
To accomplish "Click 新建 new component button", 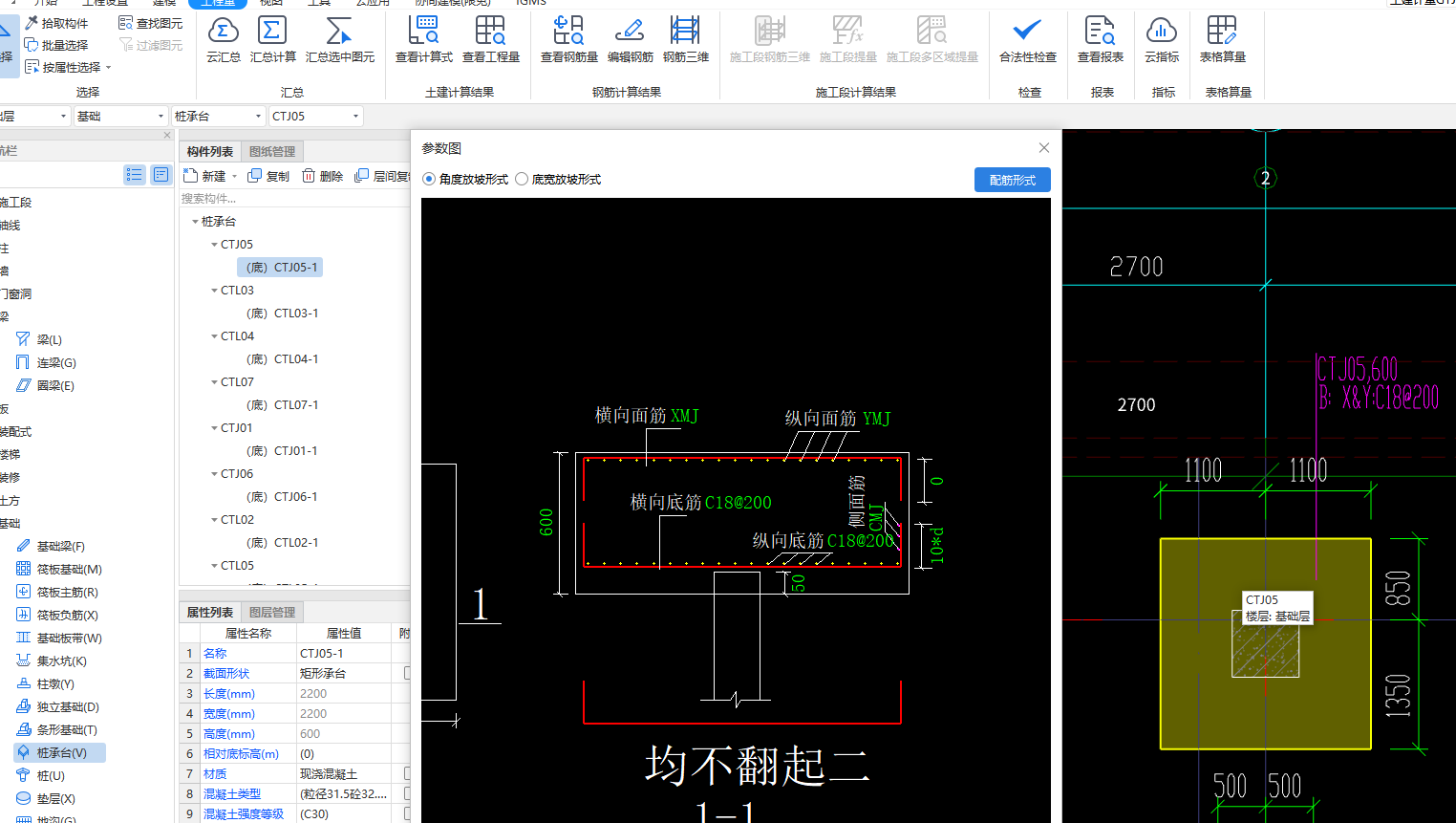I will pos(205,176).
